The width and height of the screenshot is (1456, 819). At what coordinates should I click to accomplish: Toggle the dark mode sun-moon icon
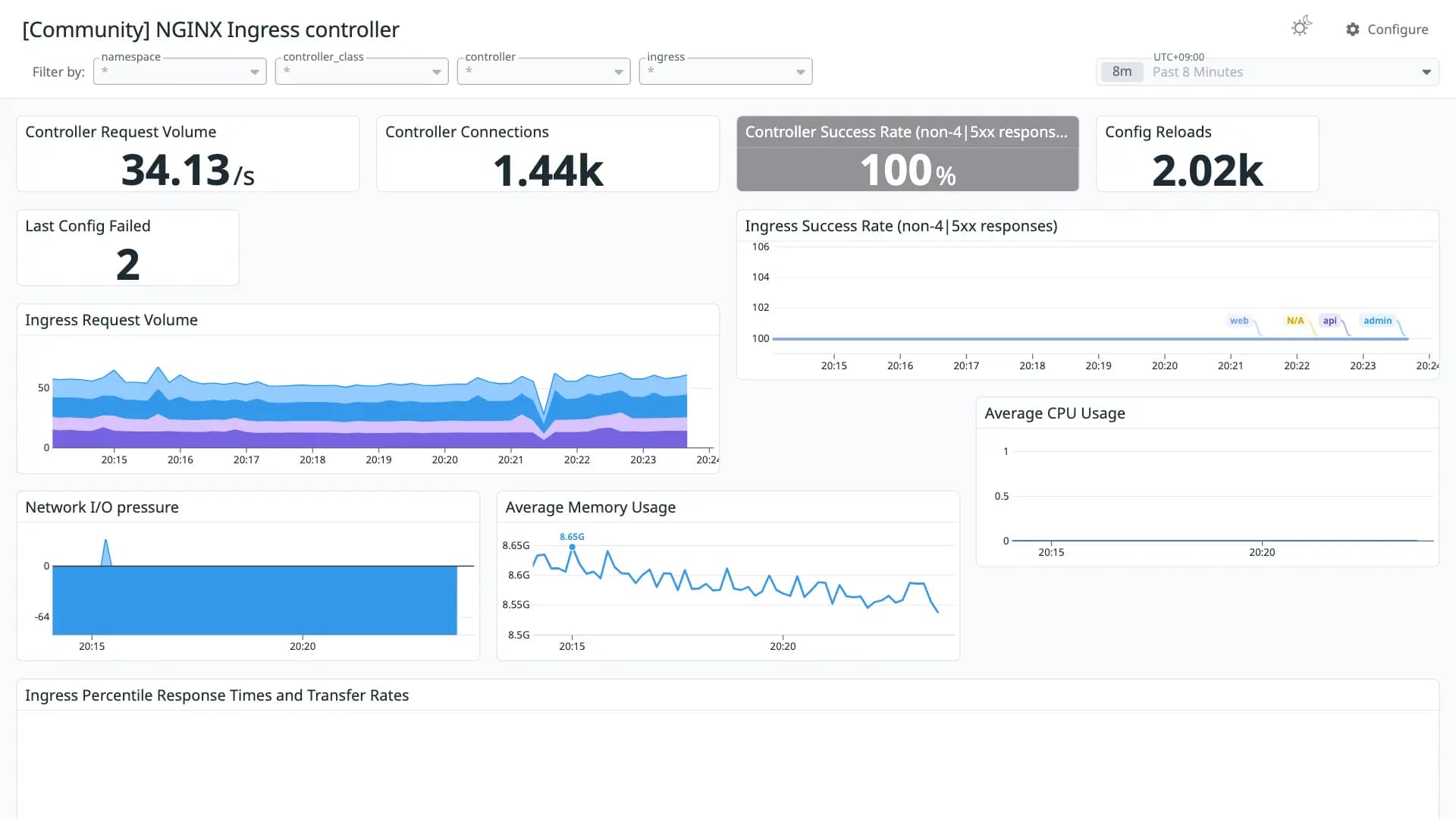click(1301, 27)
